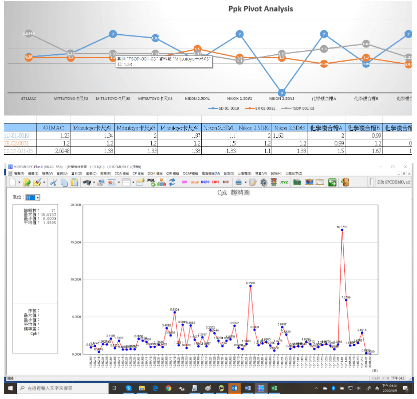Select the 4HMAC column header in pivot table
Screen dimensions: 417x399
[53, 128]
